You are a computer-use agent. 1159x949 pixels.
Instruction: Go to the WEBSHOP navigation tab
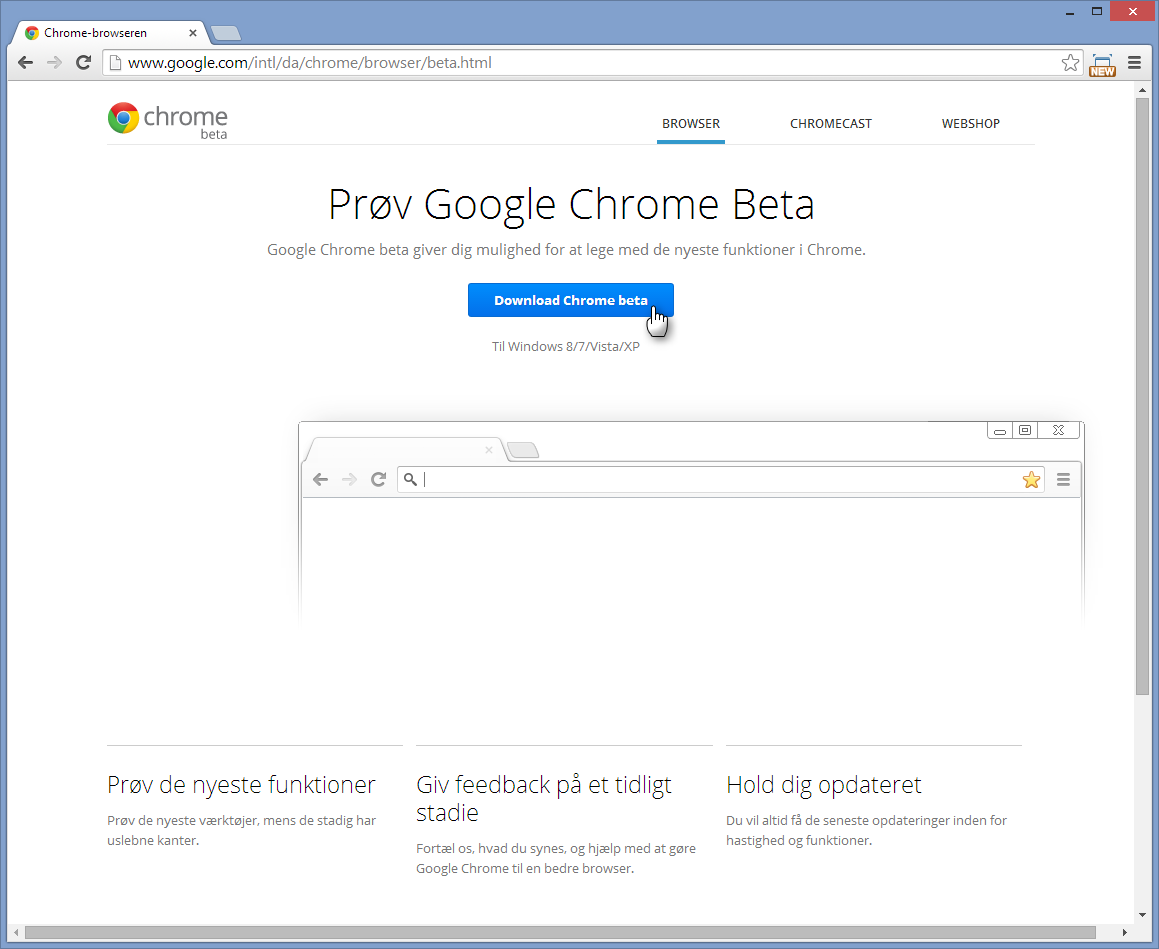[970, 124]
